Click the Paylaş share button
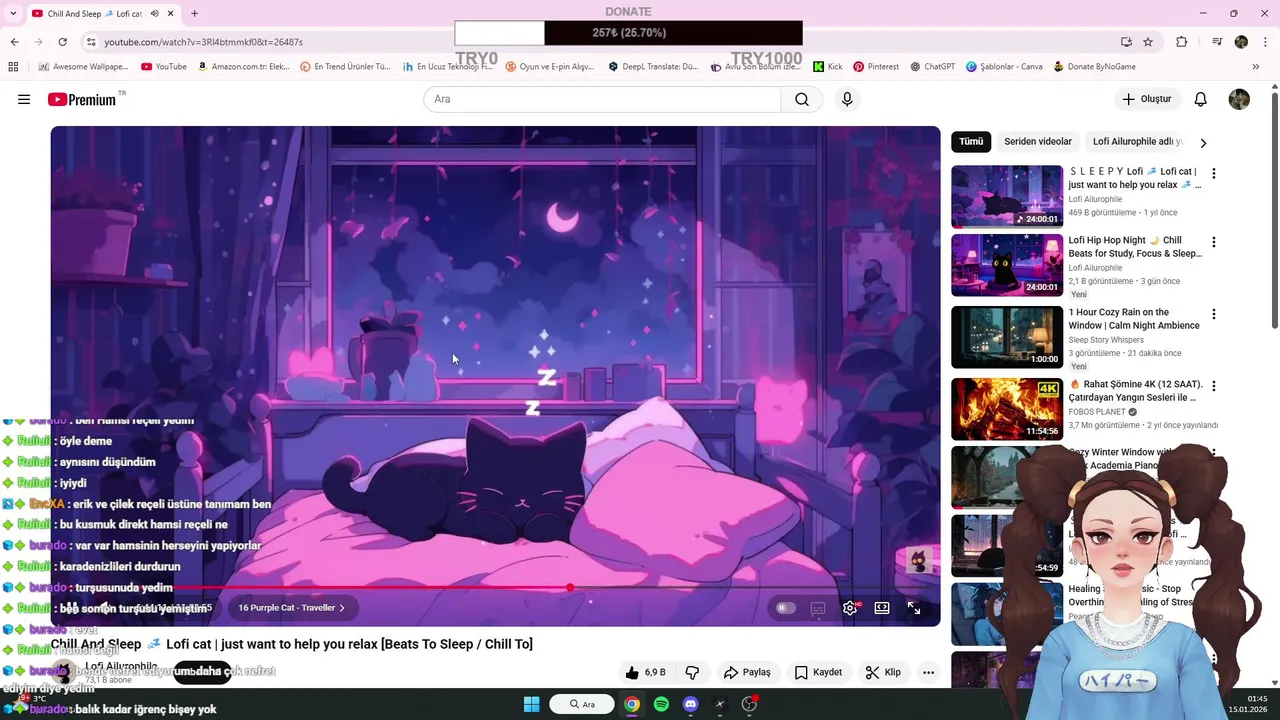The image size is (1280, 720). pos(747,672)
